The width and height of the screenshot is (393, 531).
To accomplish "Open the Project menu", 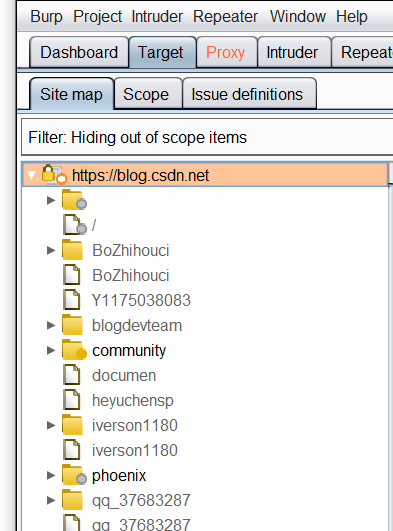I will click(x=98, y=17).
